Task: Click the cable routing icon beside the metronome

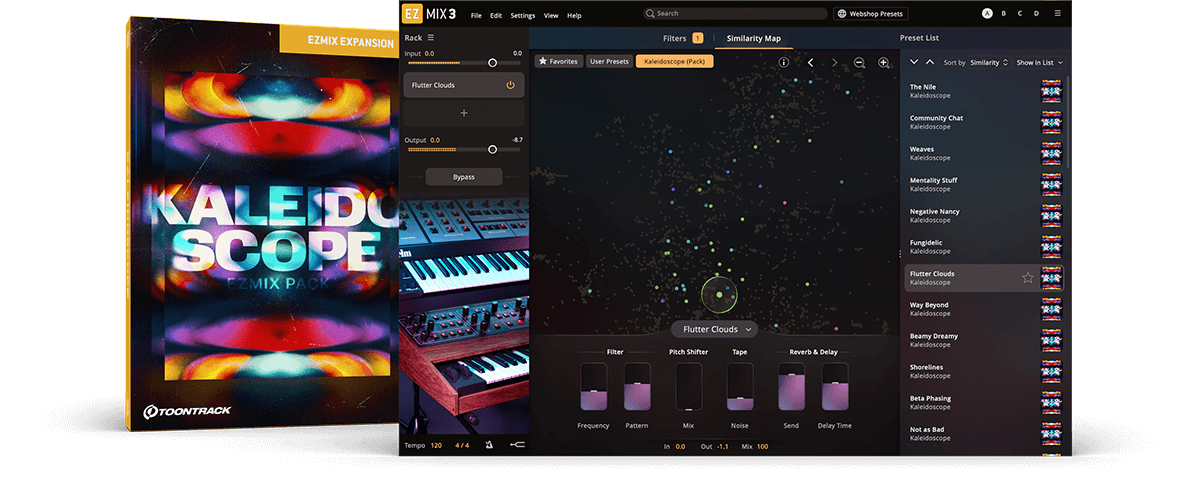Action: click(x=516, y=445)
